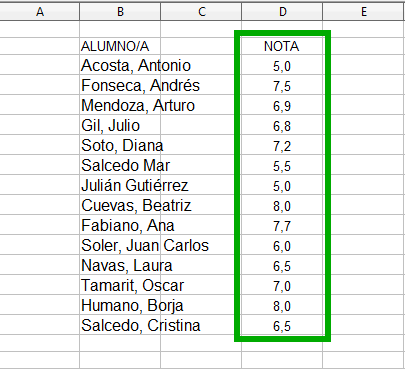Click the column C header
The height and width of the screenshot is (369, 405).
(201, 12)
